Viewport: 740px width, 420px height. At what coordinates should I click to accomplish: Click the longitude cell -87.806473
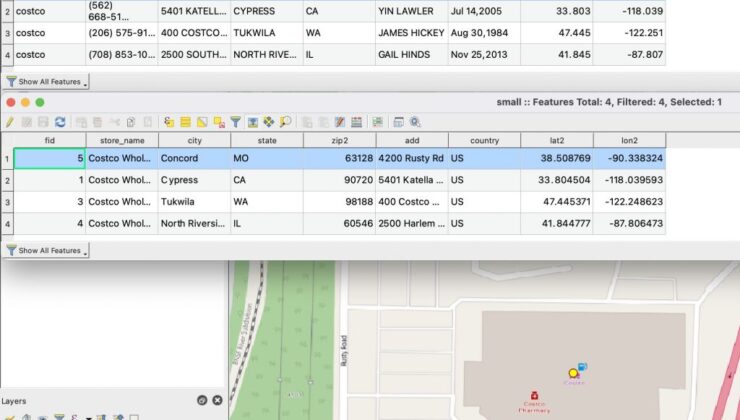(630, 223)
